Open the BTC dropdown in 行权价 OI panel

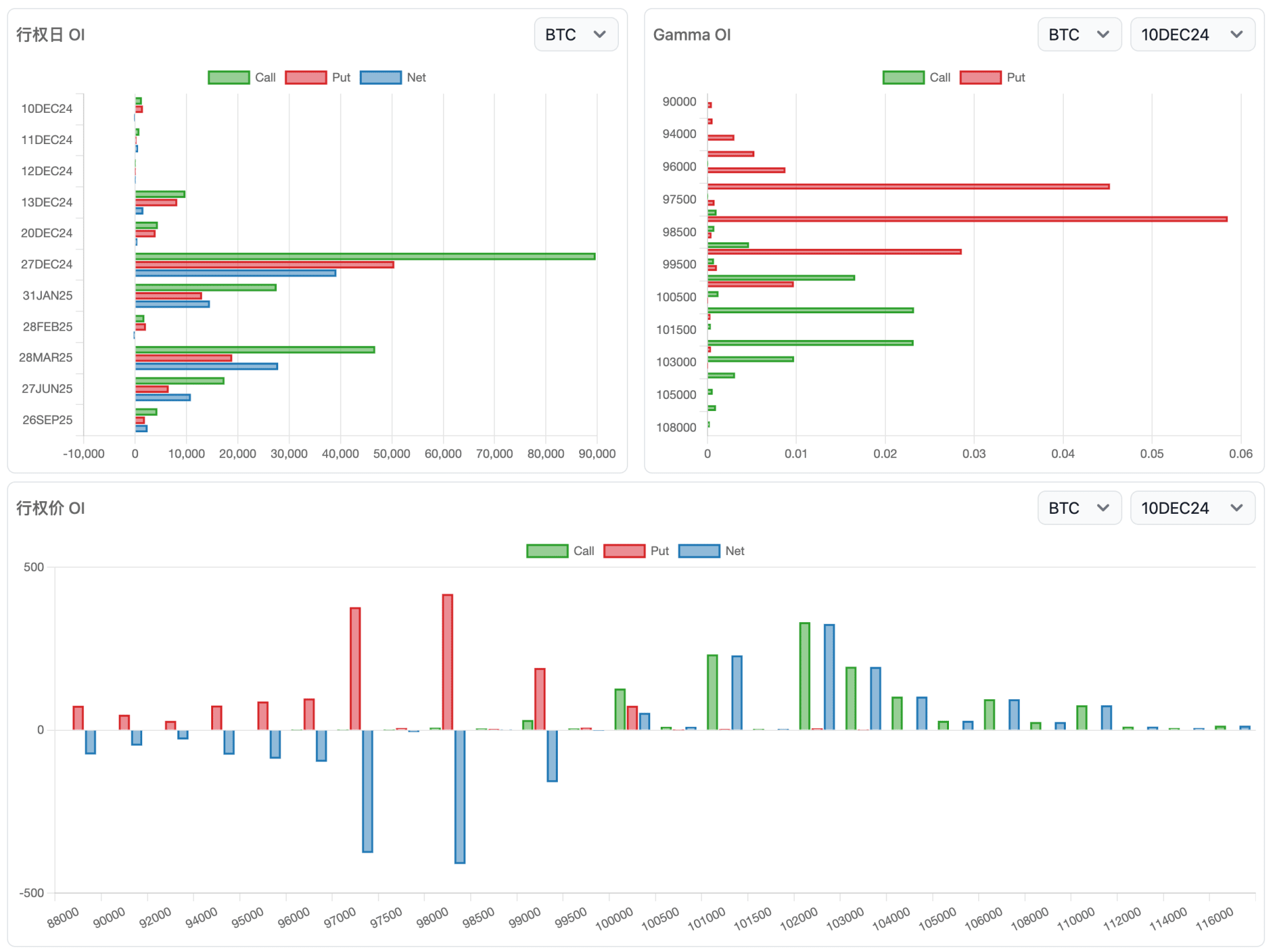point(1079,508)
